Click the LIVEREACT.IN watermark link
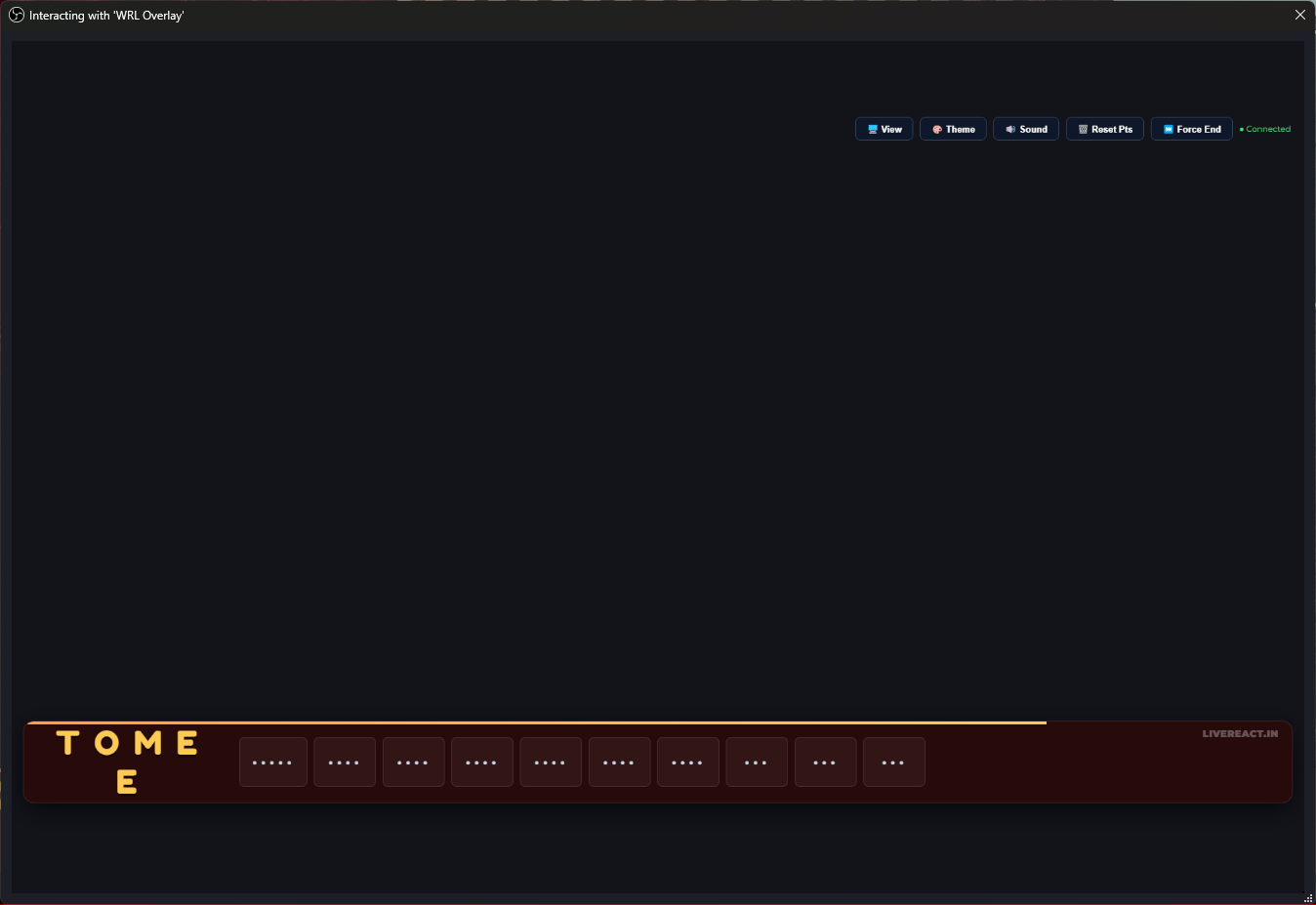This screenshot has width=1316, height=905. pyautogui.click(x=1239, y=734)
